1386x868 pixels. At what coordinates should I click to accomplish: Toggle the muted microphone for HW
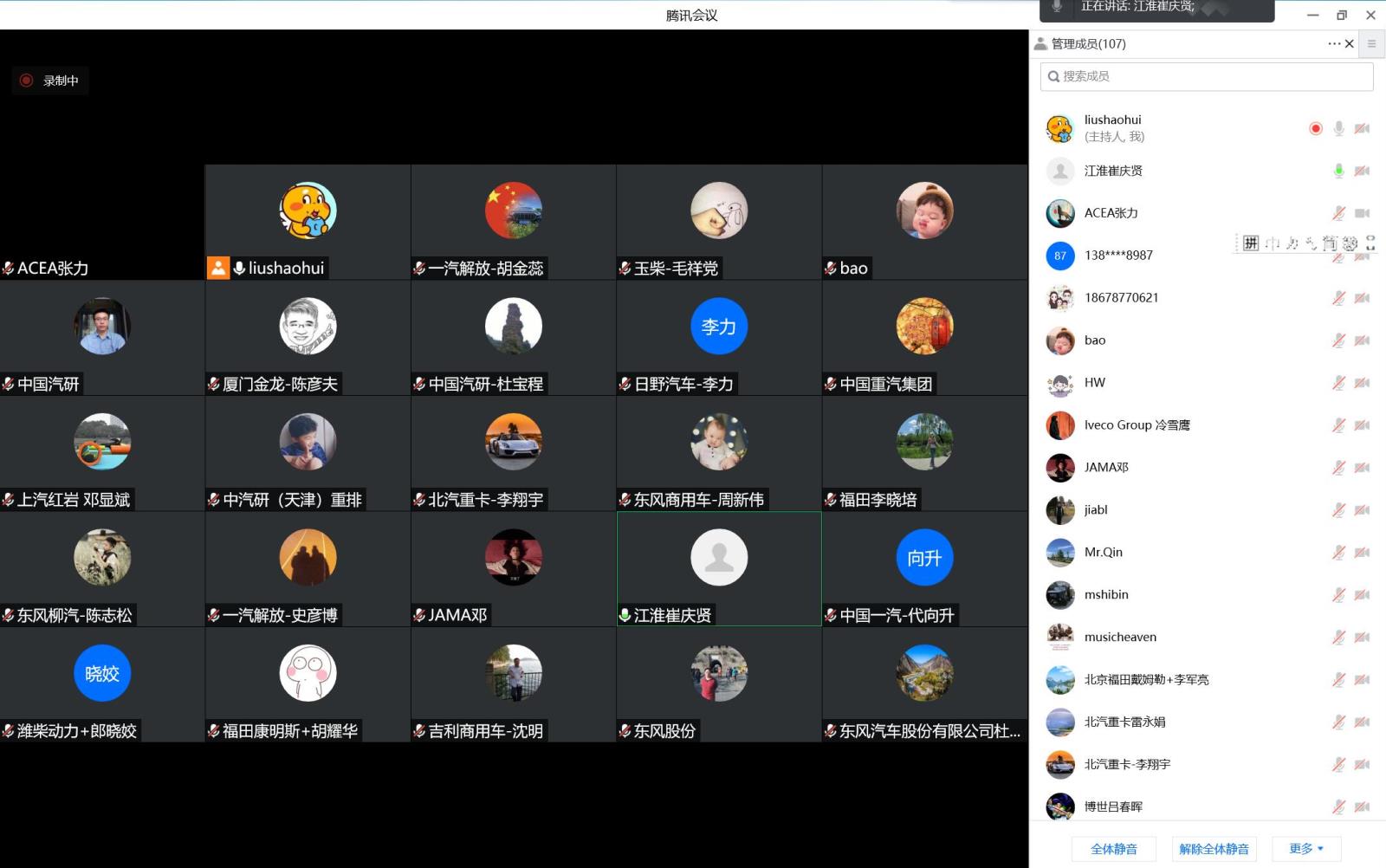coord(1338,383)
